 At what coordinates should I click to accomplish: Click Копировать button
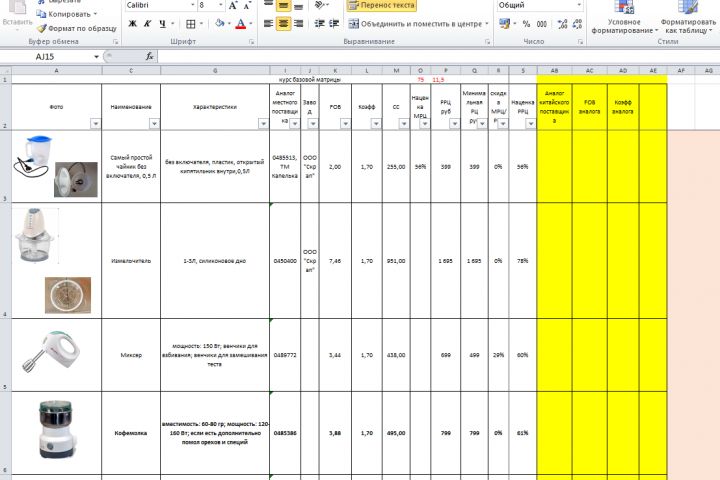tap(64, 14)
